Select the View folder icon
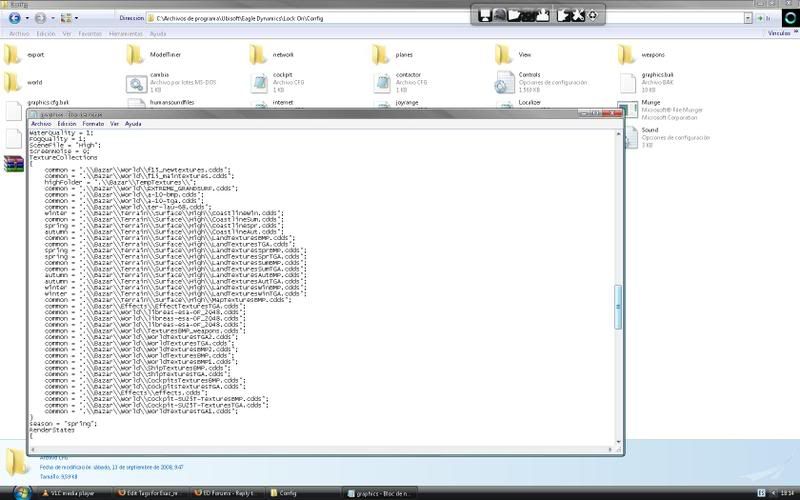 pos(504,54)
